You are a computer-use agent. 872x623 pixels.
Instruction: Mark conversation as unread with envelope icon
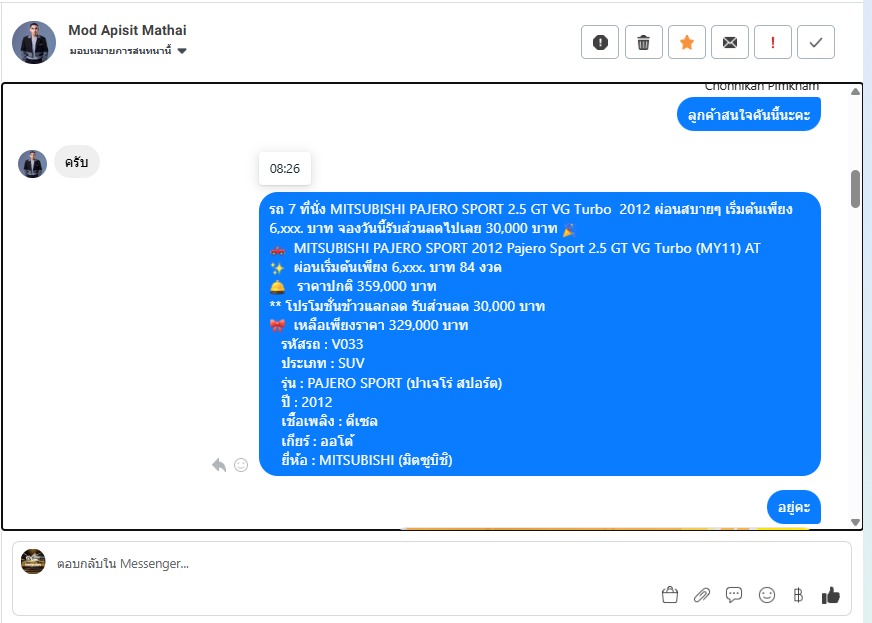click(x=730, y=42)
